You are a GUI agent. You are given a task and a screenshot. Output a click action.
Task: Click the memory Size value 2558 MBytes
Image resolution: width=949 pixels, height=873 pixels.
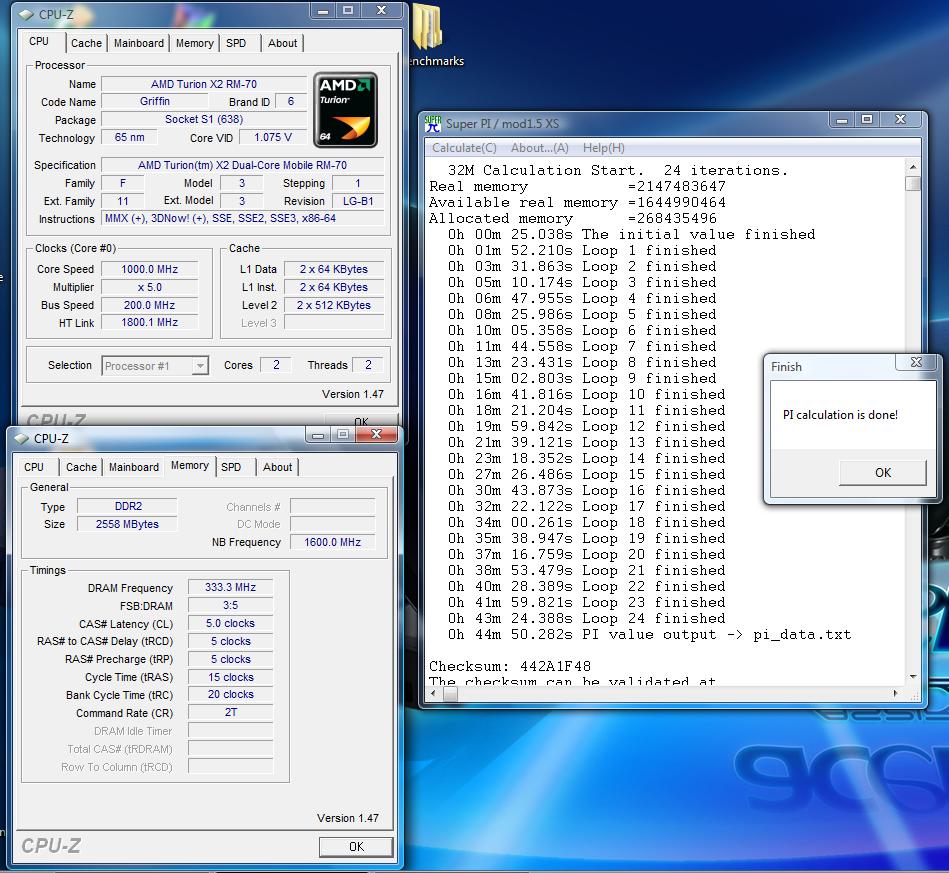pyautogui.click(x=128, y=524)
